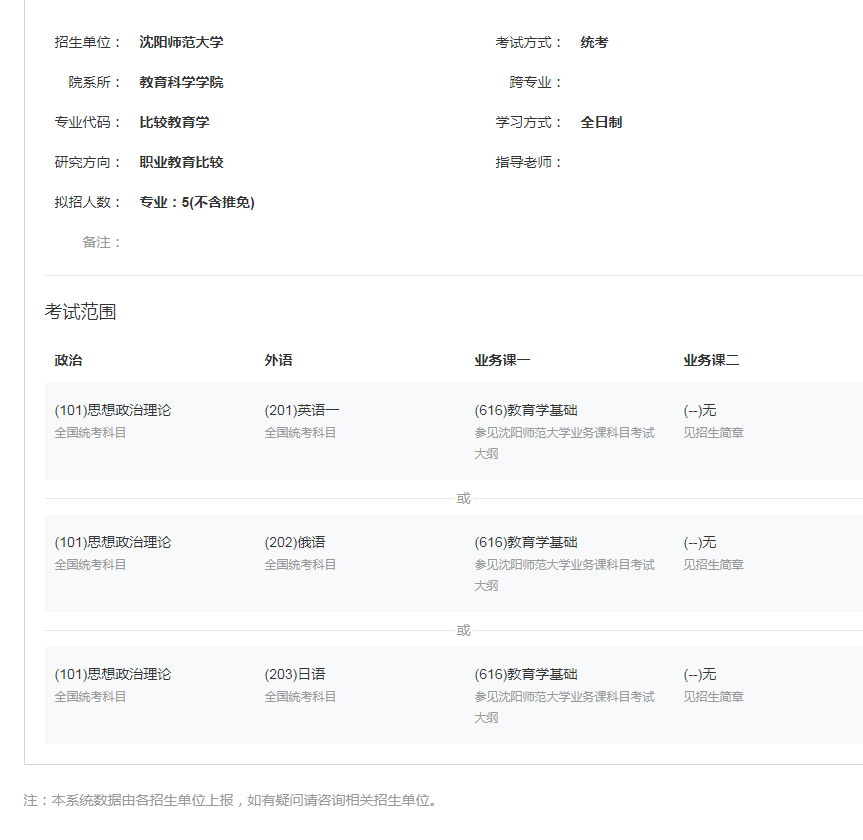Click the 指导老师 label

point(529,162)
